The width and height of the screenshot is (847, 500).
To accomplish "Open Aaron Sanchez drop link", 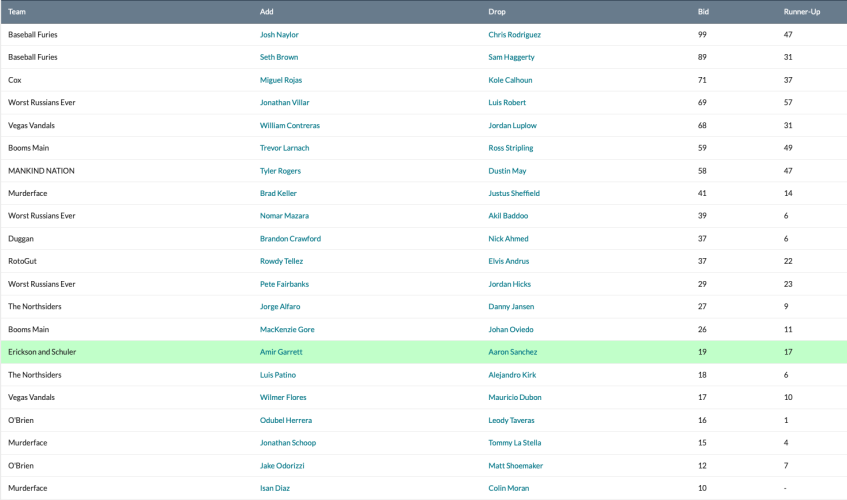I will click(513, 352).
